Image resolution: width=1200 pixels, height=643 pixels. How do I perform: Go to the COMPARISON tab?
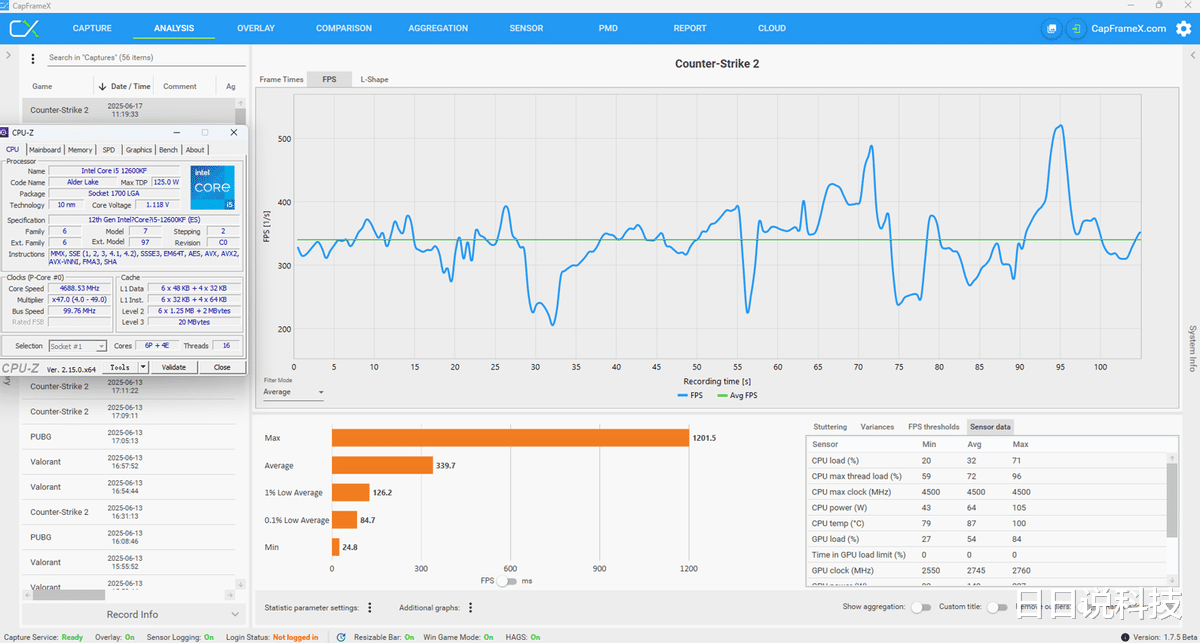tap(344, 28)
